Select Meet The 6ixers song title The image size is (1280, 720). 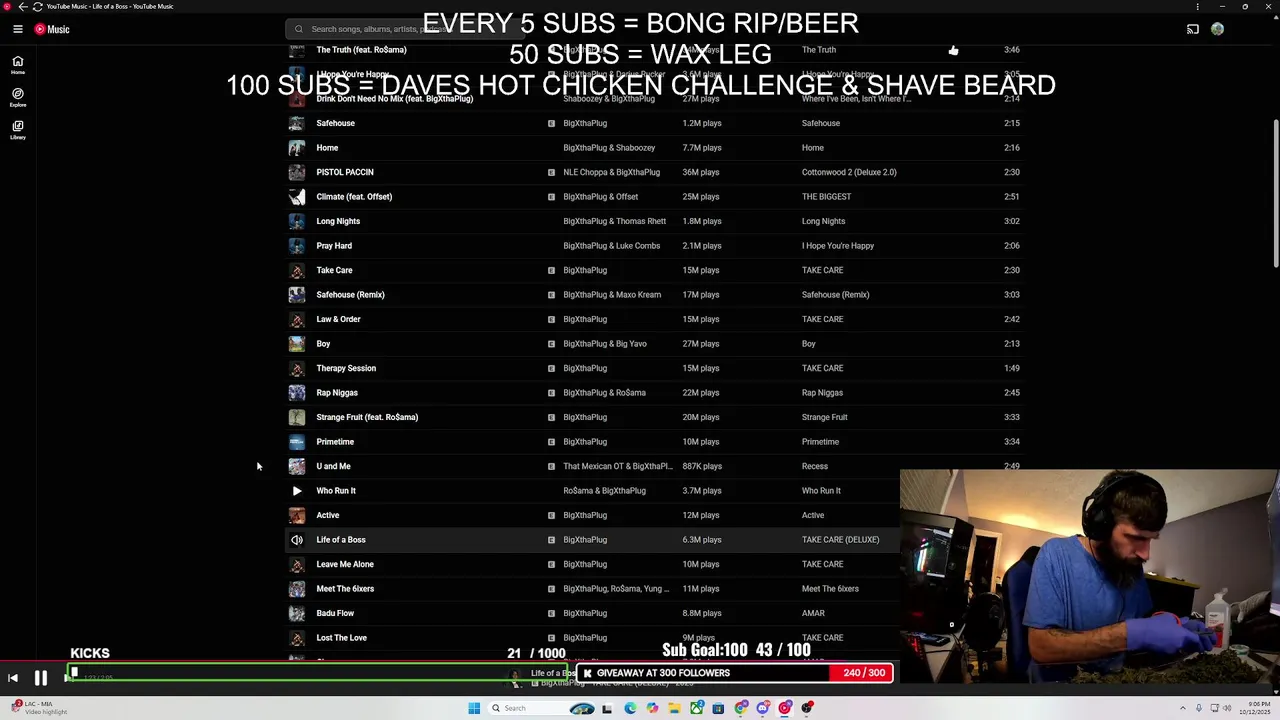pos(345,589)
